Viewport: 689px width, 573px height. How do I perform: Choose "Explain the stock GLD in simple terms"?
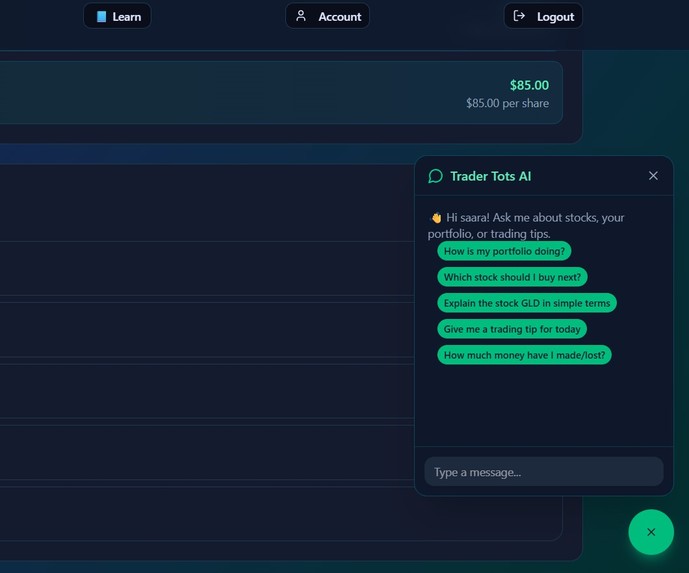[526, 303]
